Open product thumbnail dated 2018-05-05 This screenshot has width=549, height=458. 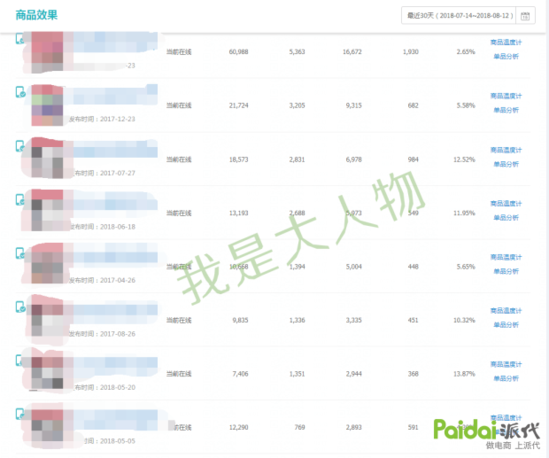tap(47, 424)
